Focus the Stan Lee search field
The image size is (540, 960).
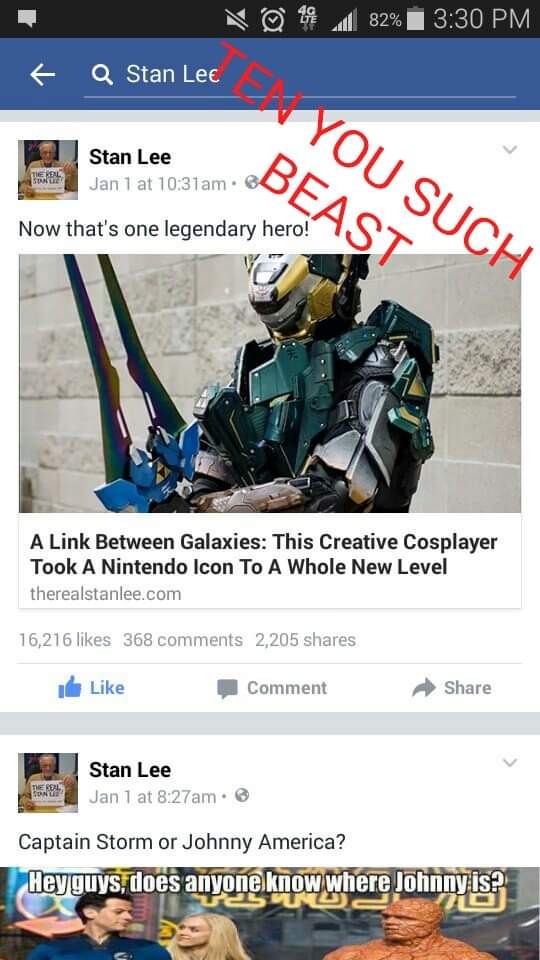[x=300, y=75]
